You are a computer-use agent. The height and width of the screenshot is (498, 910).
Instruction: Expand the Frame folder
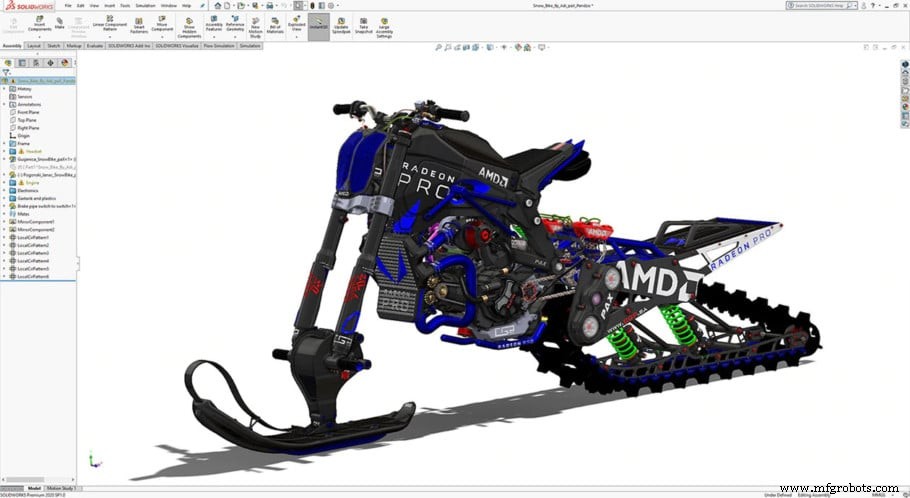[x=5, y=143]
